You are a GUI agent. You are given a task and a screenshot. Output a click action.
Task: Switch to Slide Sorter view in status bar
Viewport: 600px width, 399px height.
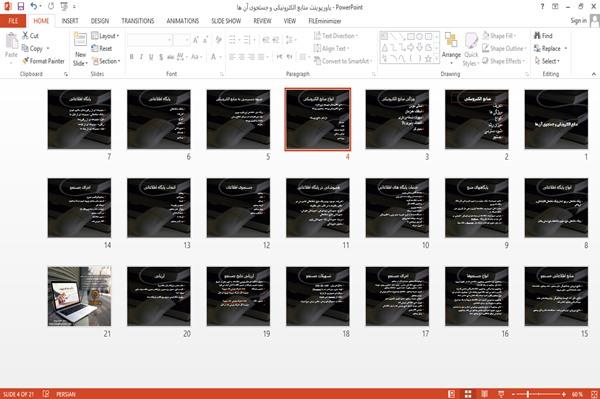point(468,394)
